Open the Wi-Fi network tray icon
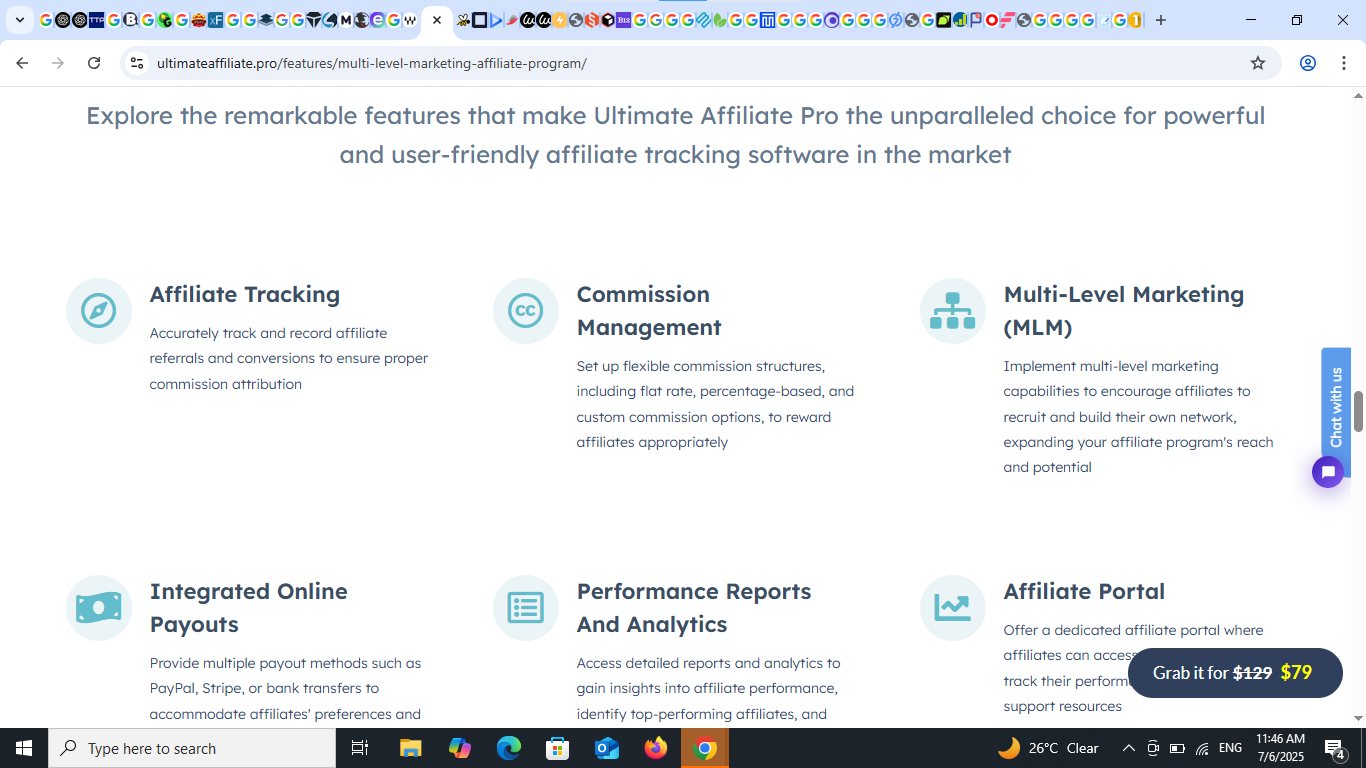 click(x=1202, y=748)
